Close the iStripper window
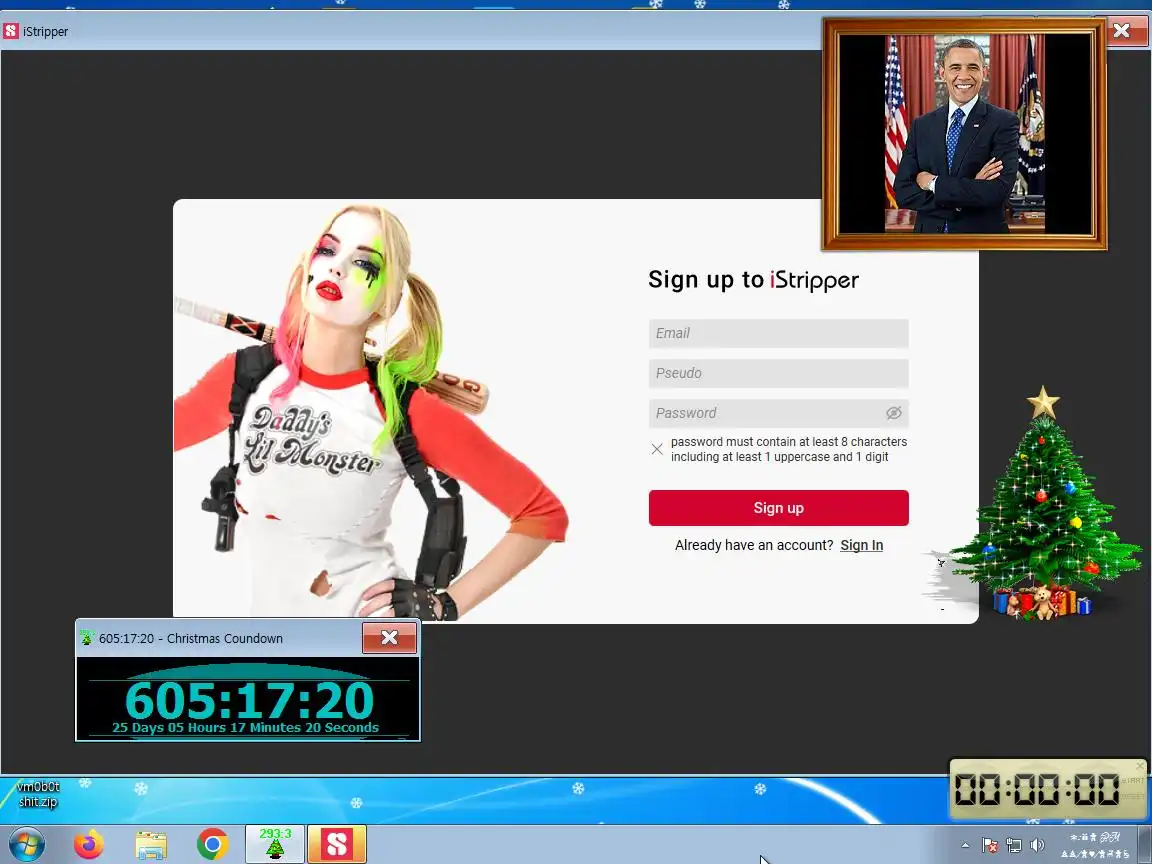 point(1121,31)
